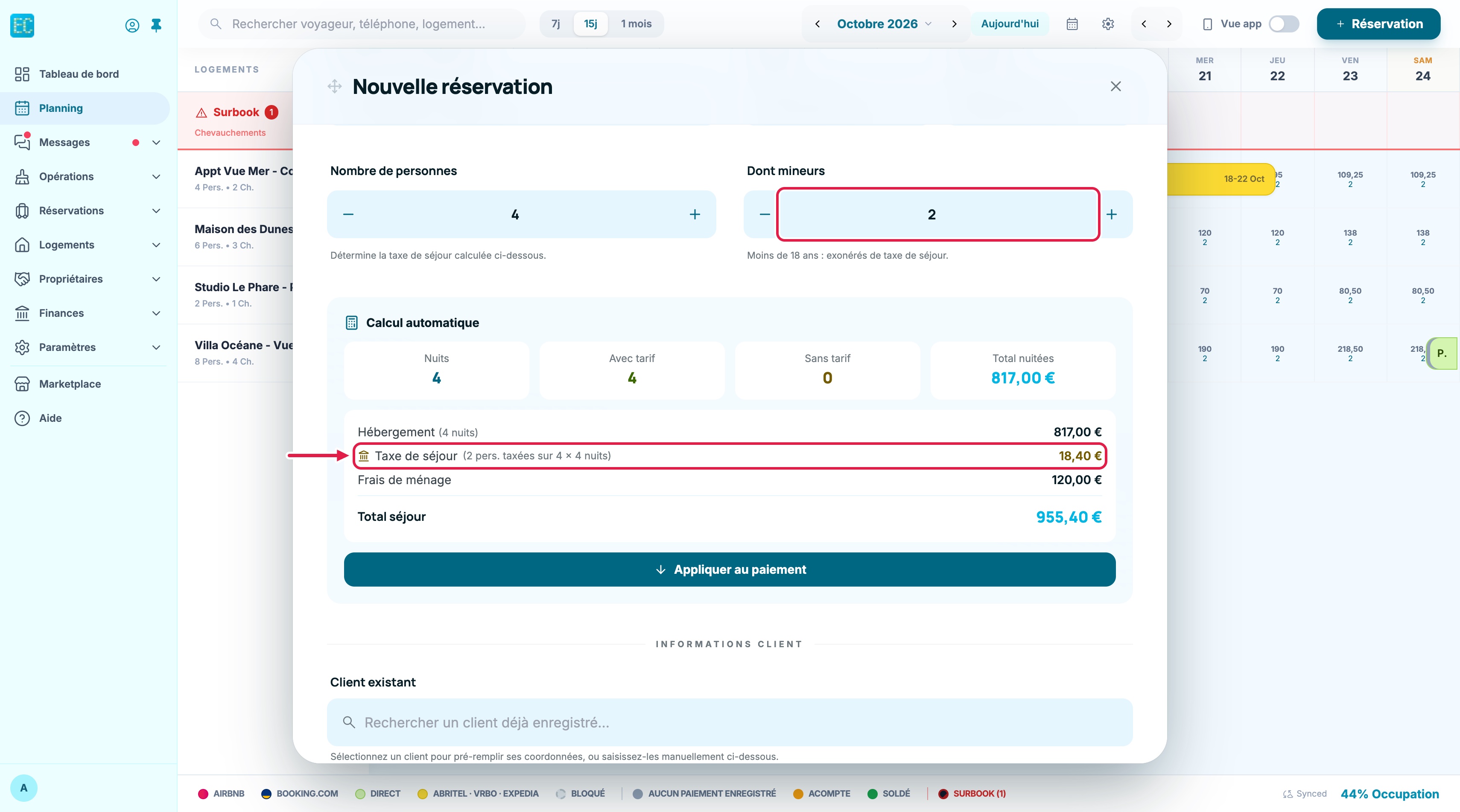Expand the Réservations menu chevron
The image size is (1460, 812).
pos(156,211)
